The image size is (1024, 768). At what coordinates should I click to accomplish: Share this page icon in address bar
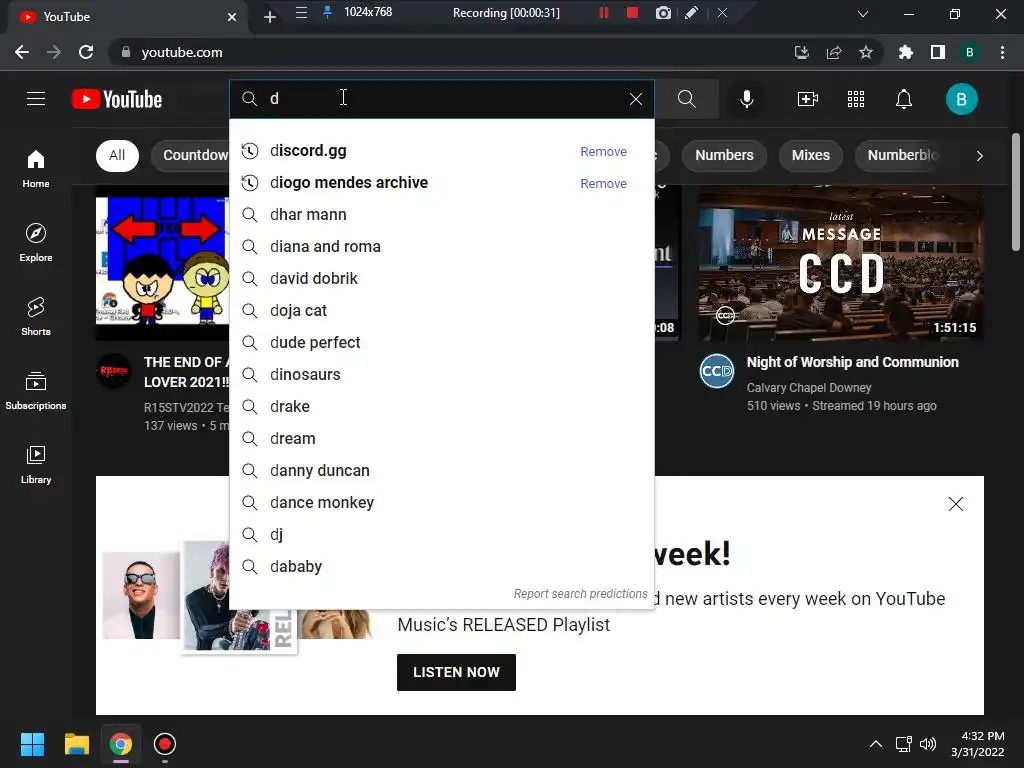pos(833,52)
